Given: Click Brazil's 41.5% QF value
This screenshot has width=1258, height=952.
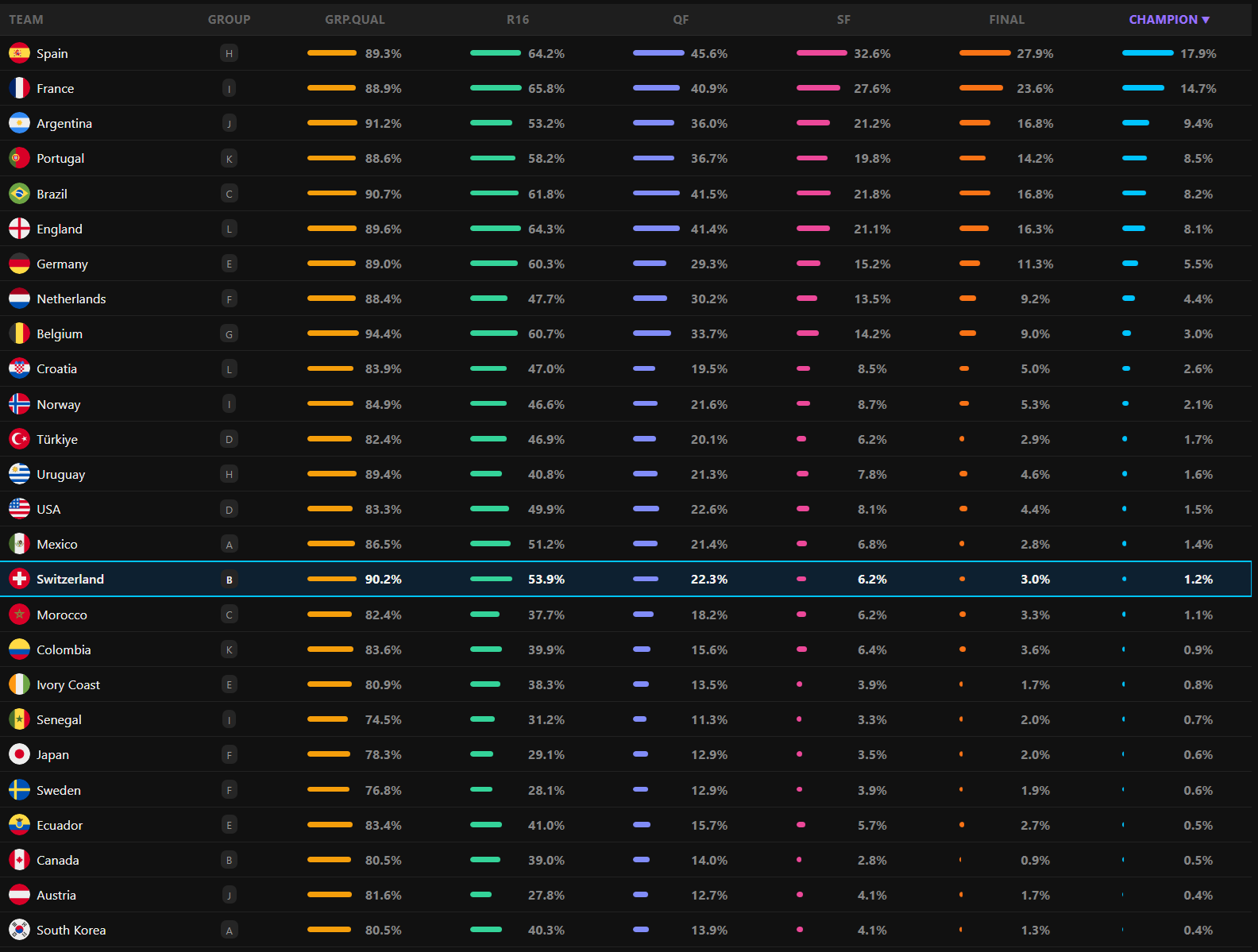Looking at the screenshot, I should 709,194.
